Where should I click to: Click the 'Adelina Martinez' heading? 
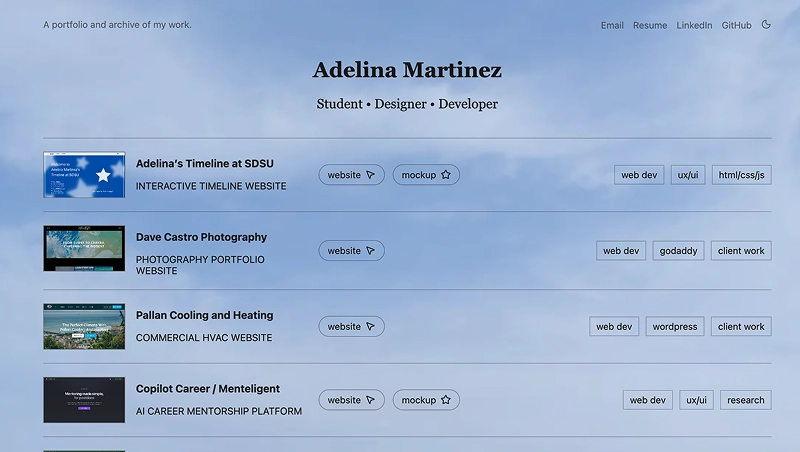(x=407, y=70)
